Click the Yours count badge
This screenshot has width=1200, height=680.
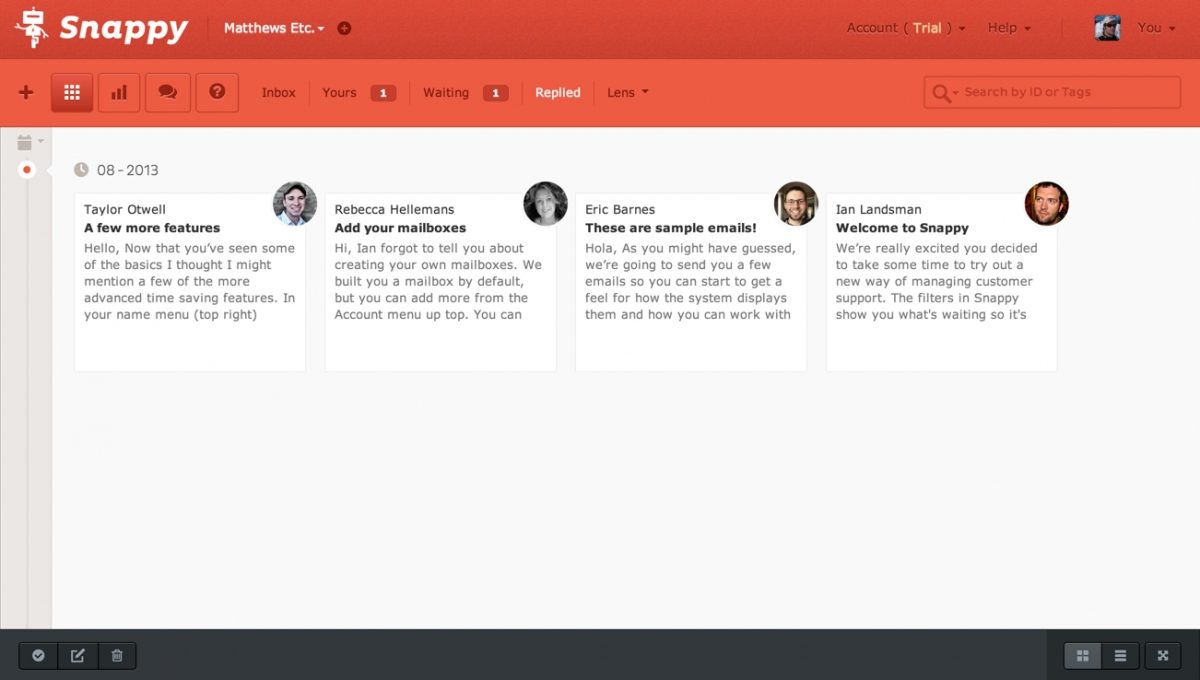click(383, 93)
